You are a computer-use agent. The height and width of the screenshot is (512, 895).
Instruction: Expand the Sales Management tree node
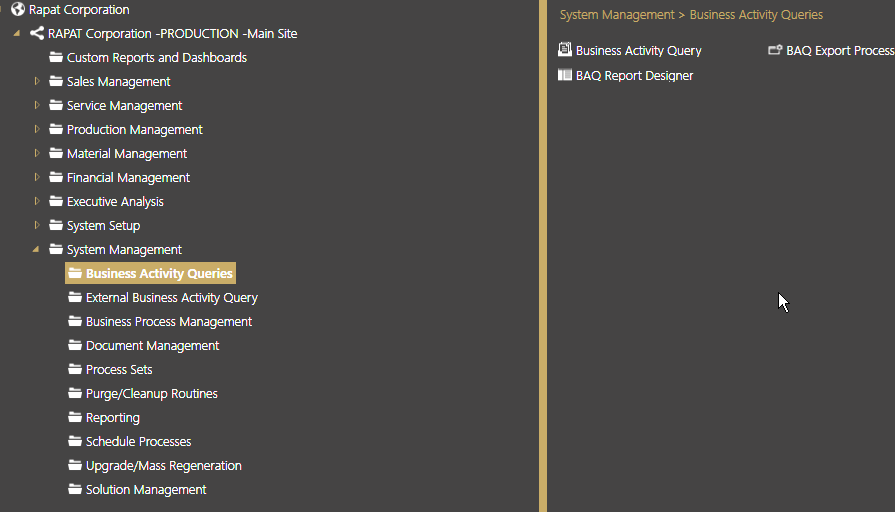[37, 81]
